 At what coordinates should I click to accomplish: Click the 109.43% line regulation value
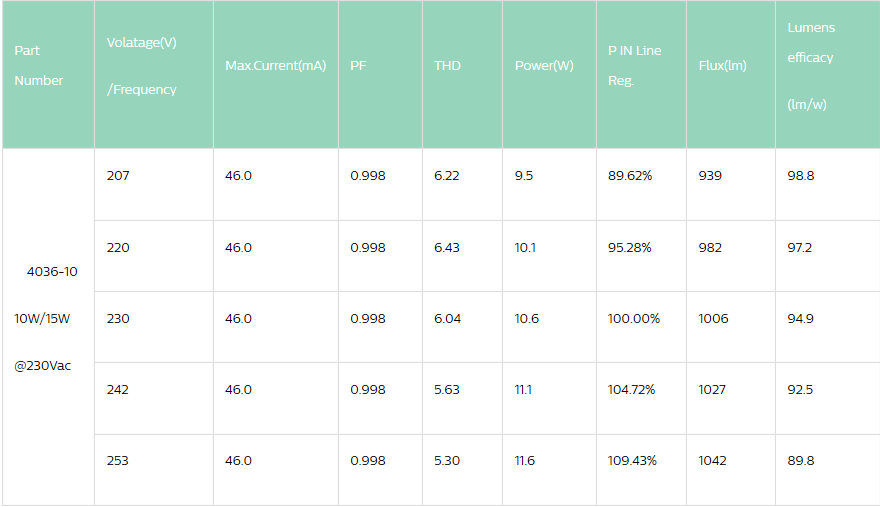[x=632, y=461]
